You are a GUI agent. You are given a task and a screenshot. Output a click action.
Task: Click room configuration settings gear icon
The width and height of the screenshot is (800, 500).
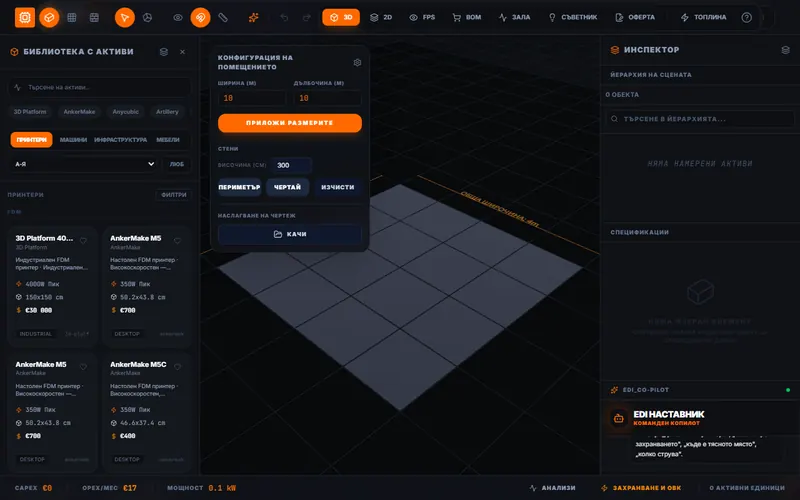357,62
